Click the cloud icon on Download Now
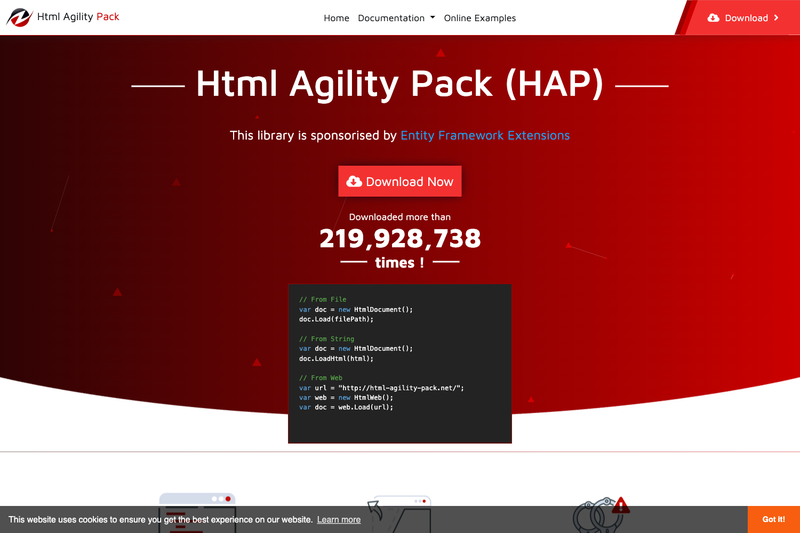The image size is (800, 533). (354, 181)
